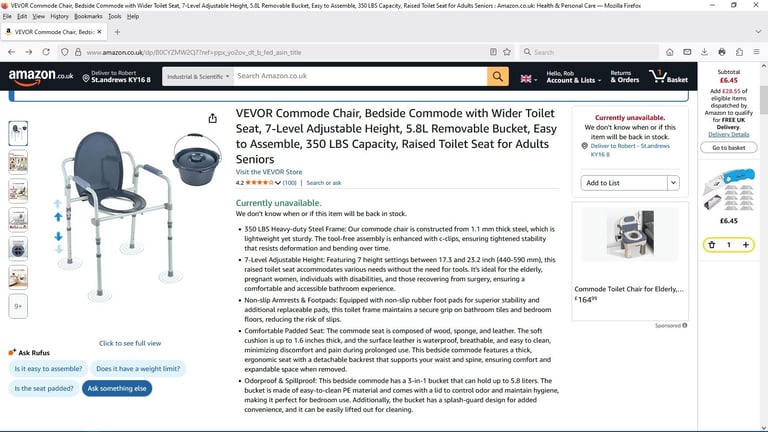
Task: Open the Bookmarks menu
Action: click(88, 16)
